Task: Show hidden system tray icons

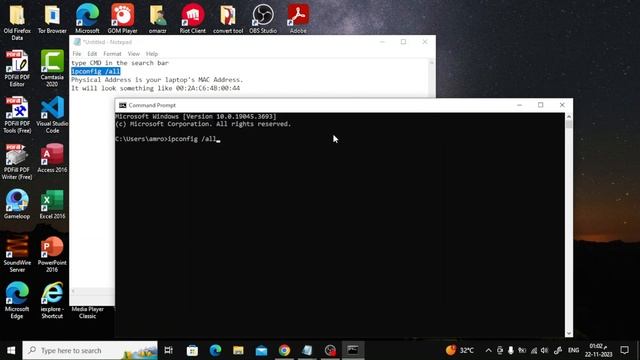Action: point(488,350)
